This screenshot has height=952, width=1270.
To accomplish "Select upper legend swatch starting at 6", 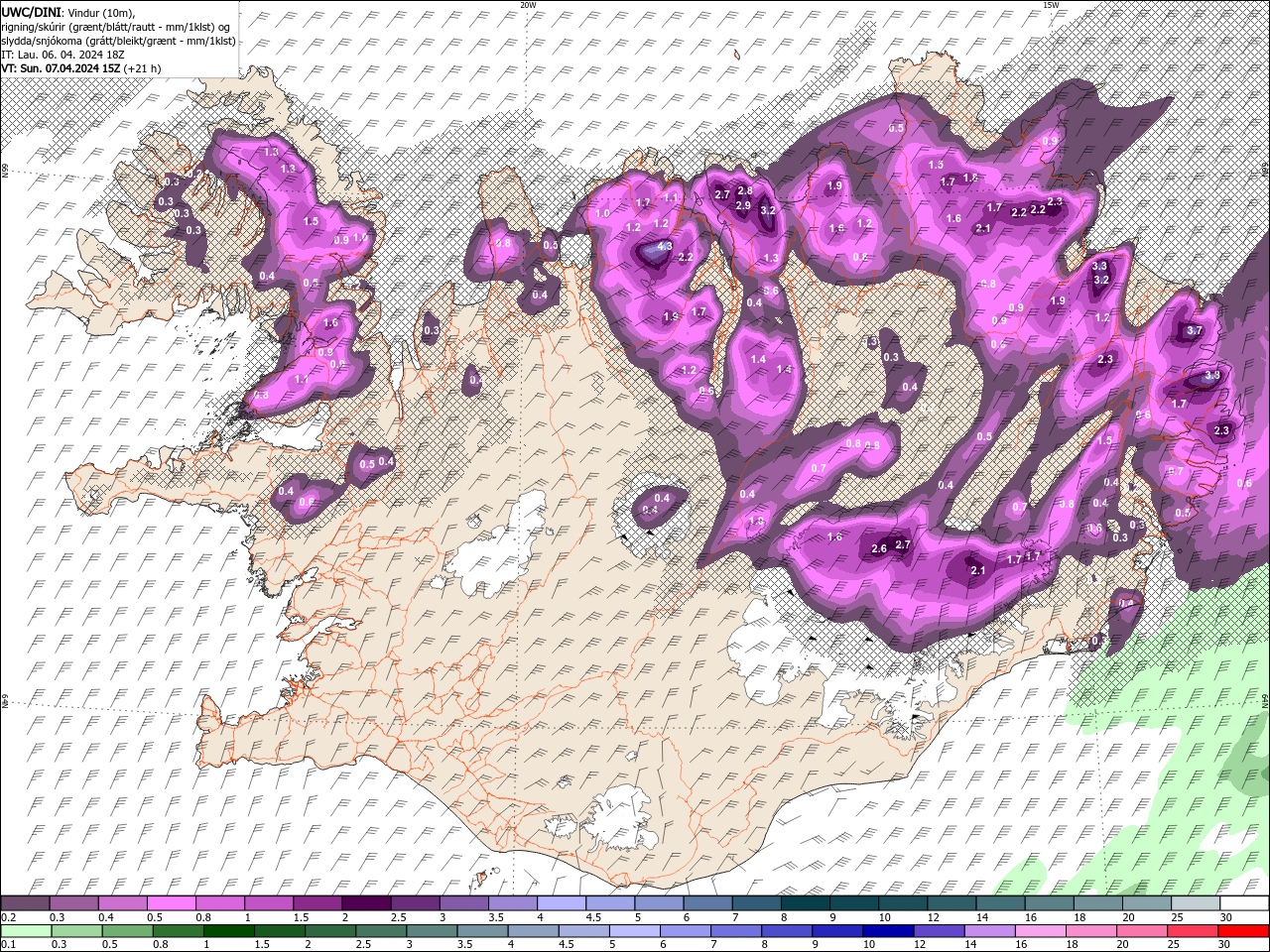I will [x=707, y=903].
